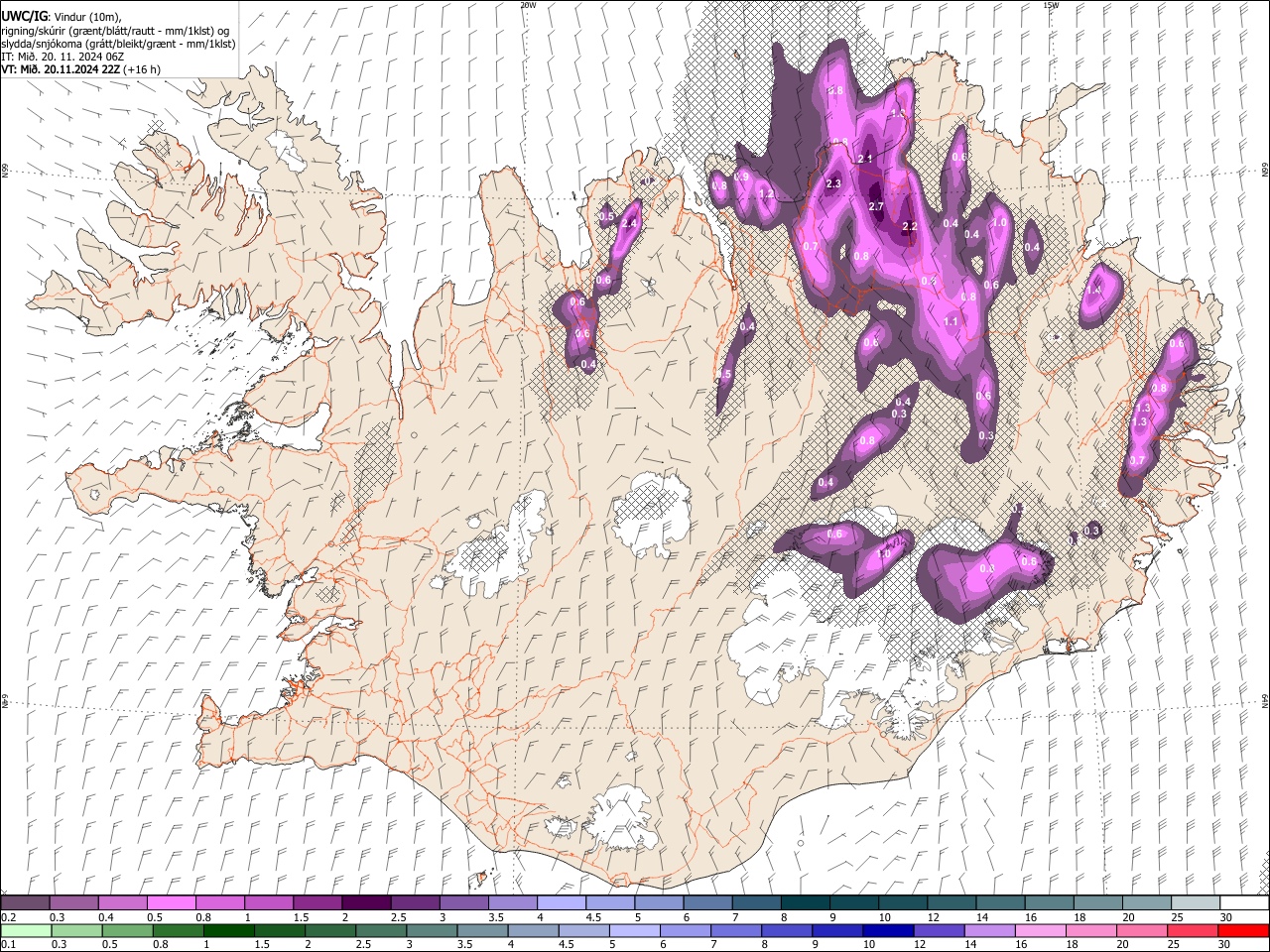The height and width of the screenshot is (952, 1270).
Task: Click the '0.1' label on the rain scale
Action: click(x=8, y=945)
